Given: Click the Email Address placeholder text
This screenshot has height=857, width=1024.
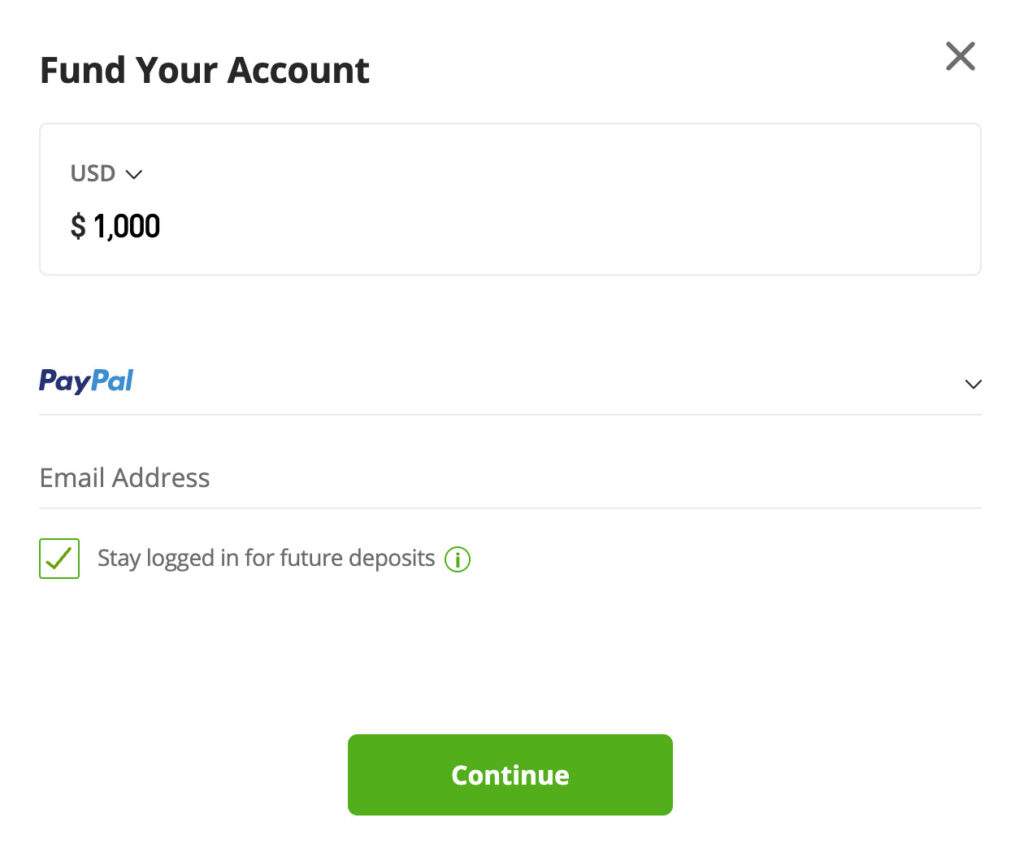Looking at the screenshot, I should click(x=124, y=478).
